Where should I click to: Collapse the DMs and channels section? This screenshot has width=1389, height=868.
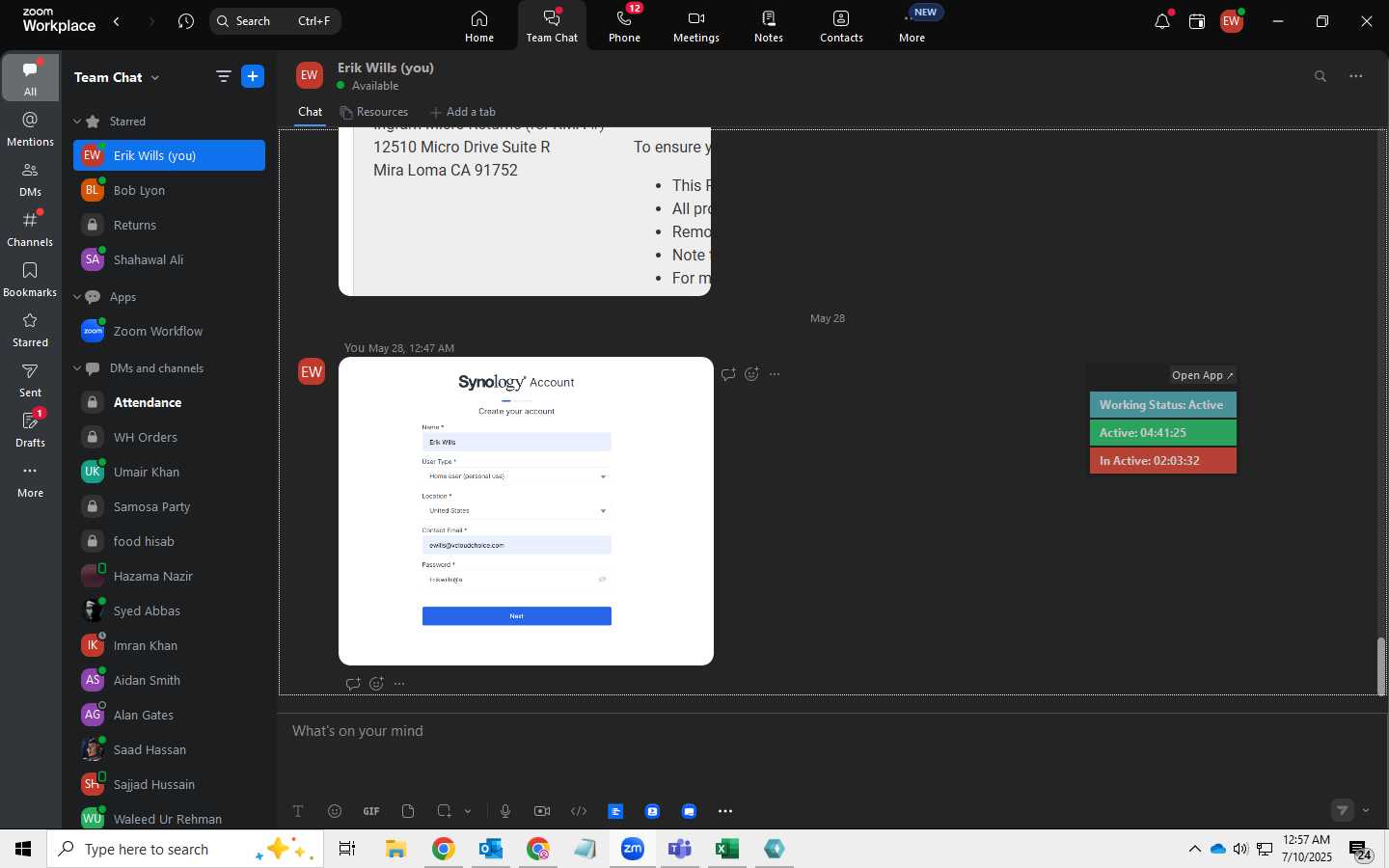(77, 368)
